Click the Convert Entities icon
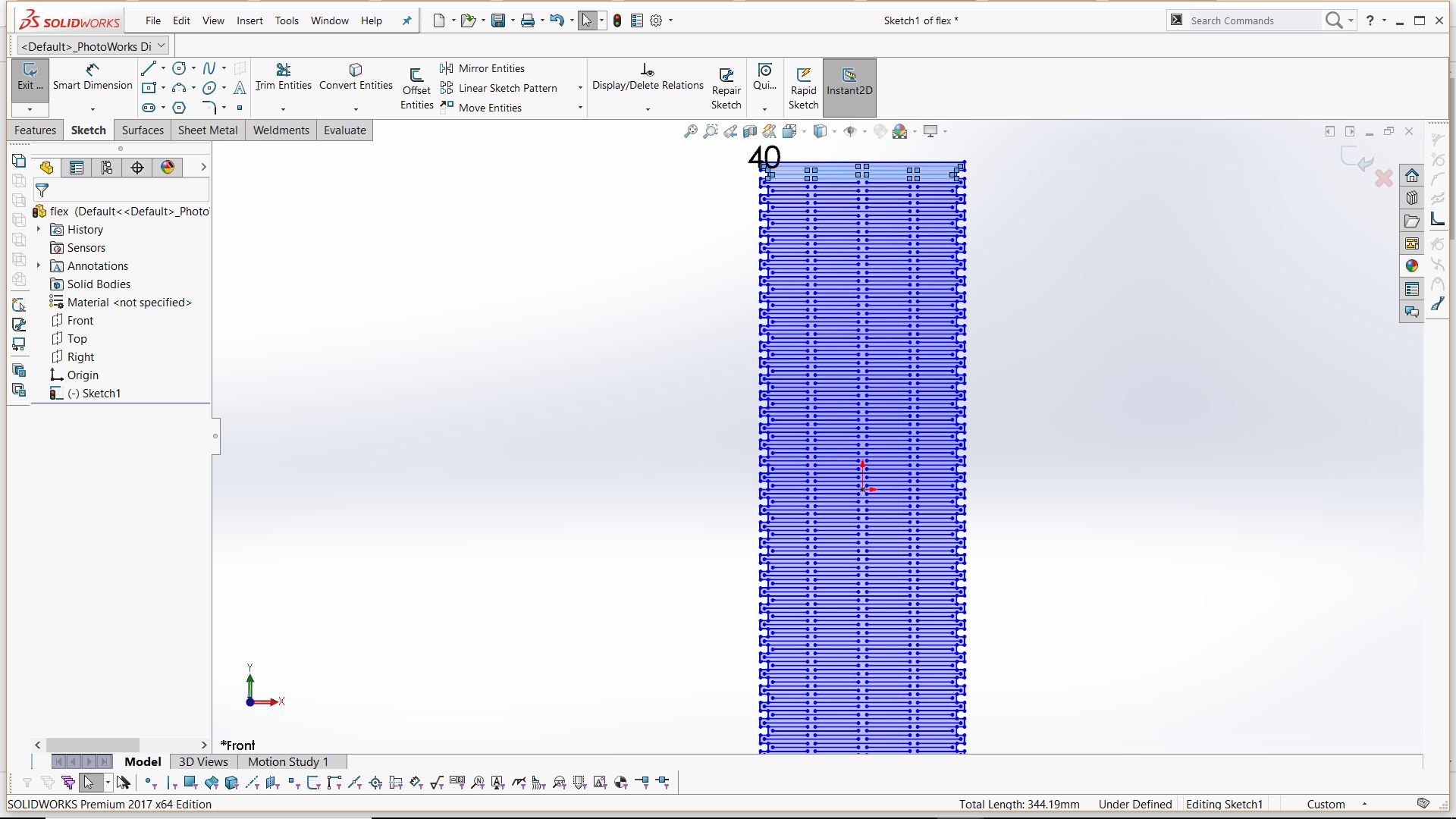1456x819 pixels. [356, 71]
